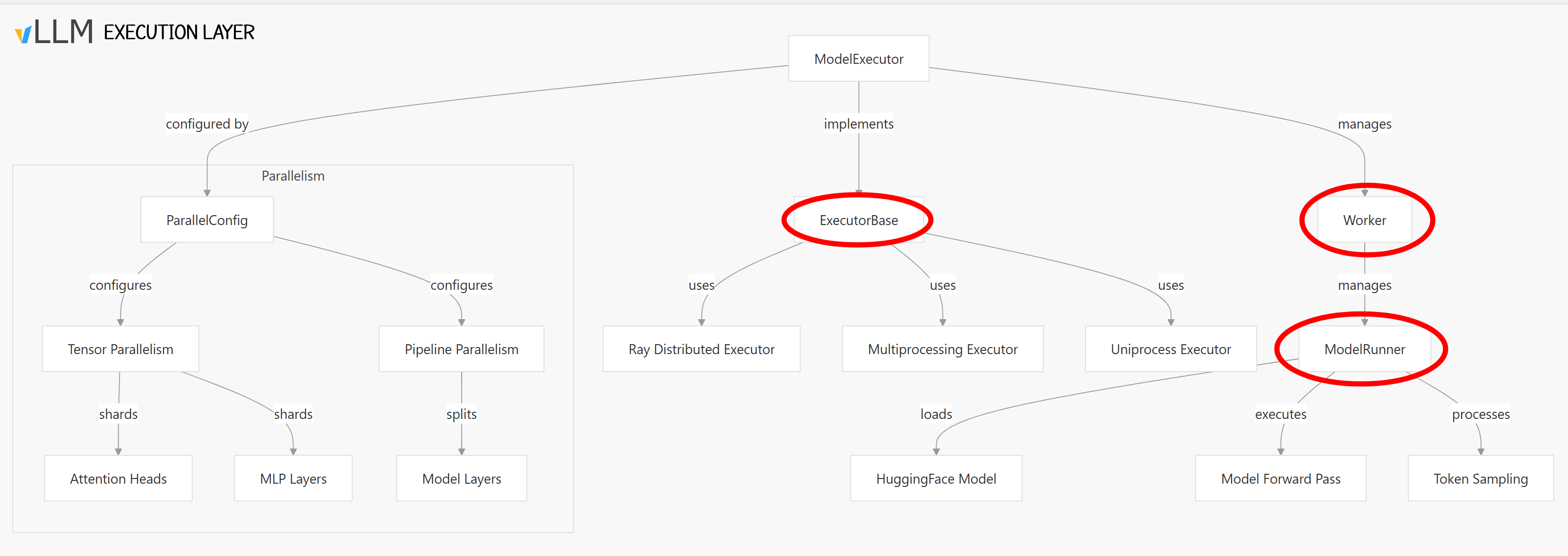Click the Model Layers box
1568x556 pixels.
(x=461, y=478)
